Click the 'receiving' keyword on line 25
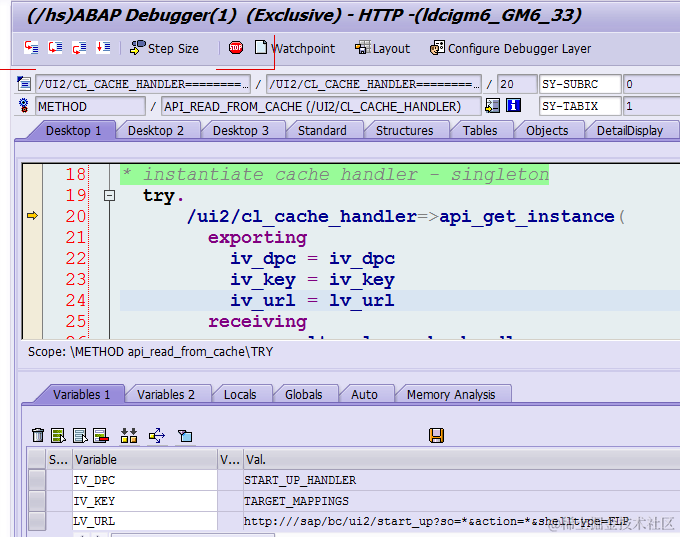The width and height of the screenshot is (680, 537). pyautogui.click(x=258, y=321)
